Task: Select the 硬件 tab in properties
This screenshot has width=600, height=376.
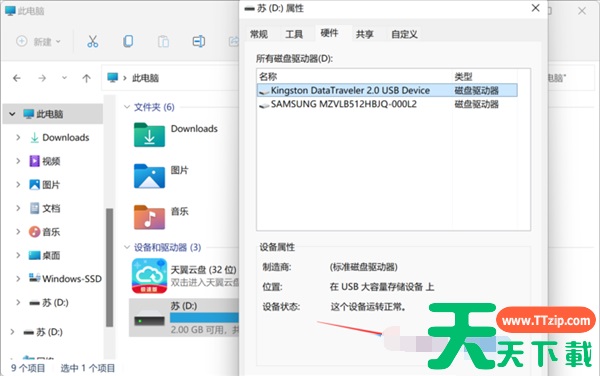Action: pyautogui.click(x=329, y=33)
